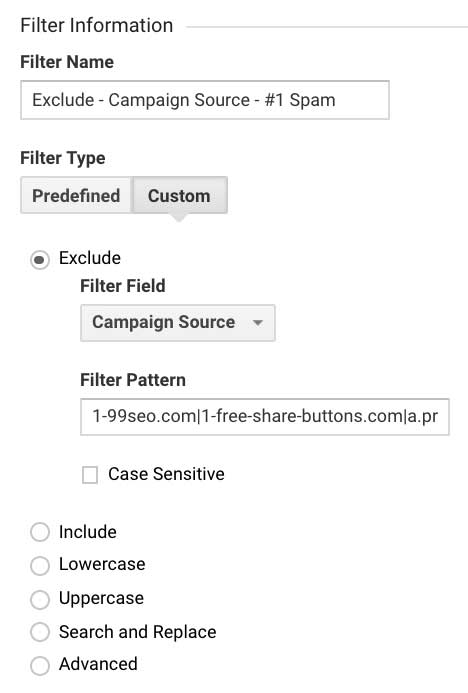This screenshot has height=693, width=468.
Task: Click the Include option label
Action: tap(88, 532)
